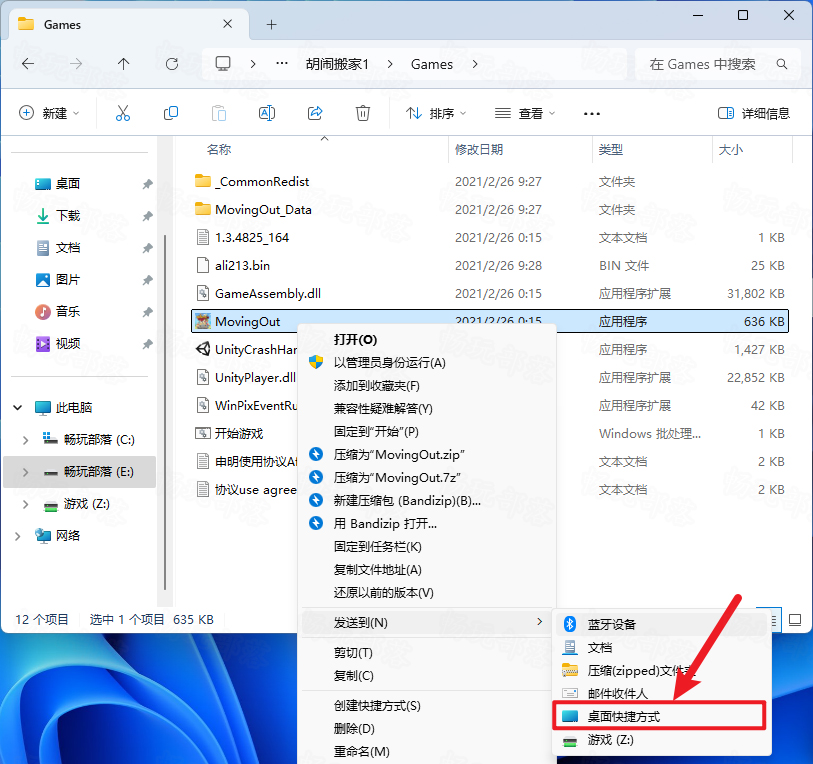Click the _CommonRedist folder icon
This screenshot has width=813, height=764.
[x=203, y=181]
